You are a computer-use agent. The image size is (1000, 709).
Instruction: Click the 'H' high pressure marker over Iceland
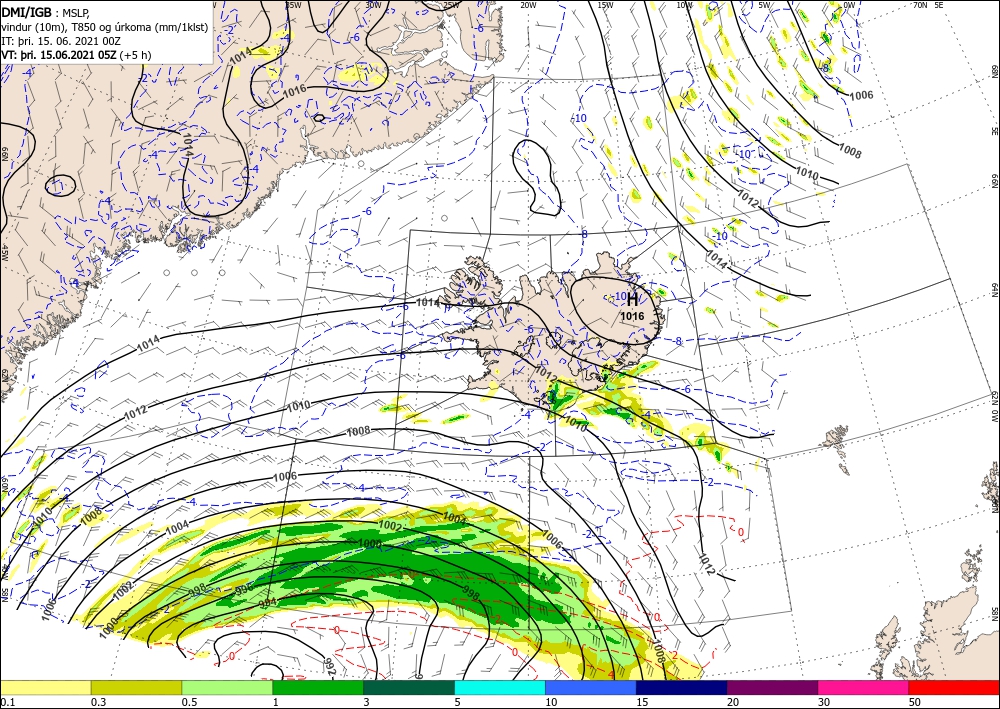(632, 300)
